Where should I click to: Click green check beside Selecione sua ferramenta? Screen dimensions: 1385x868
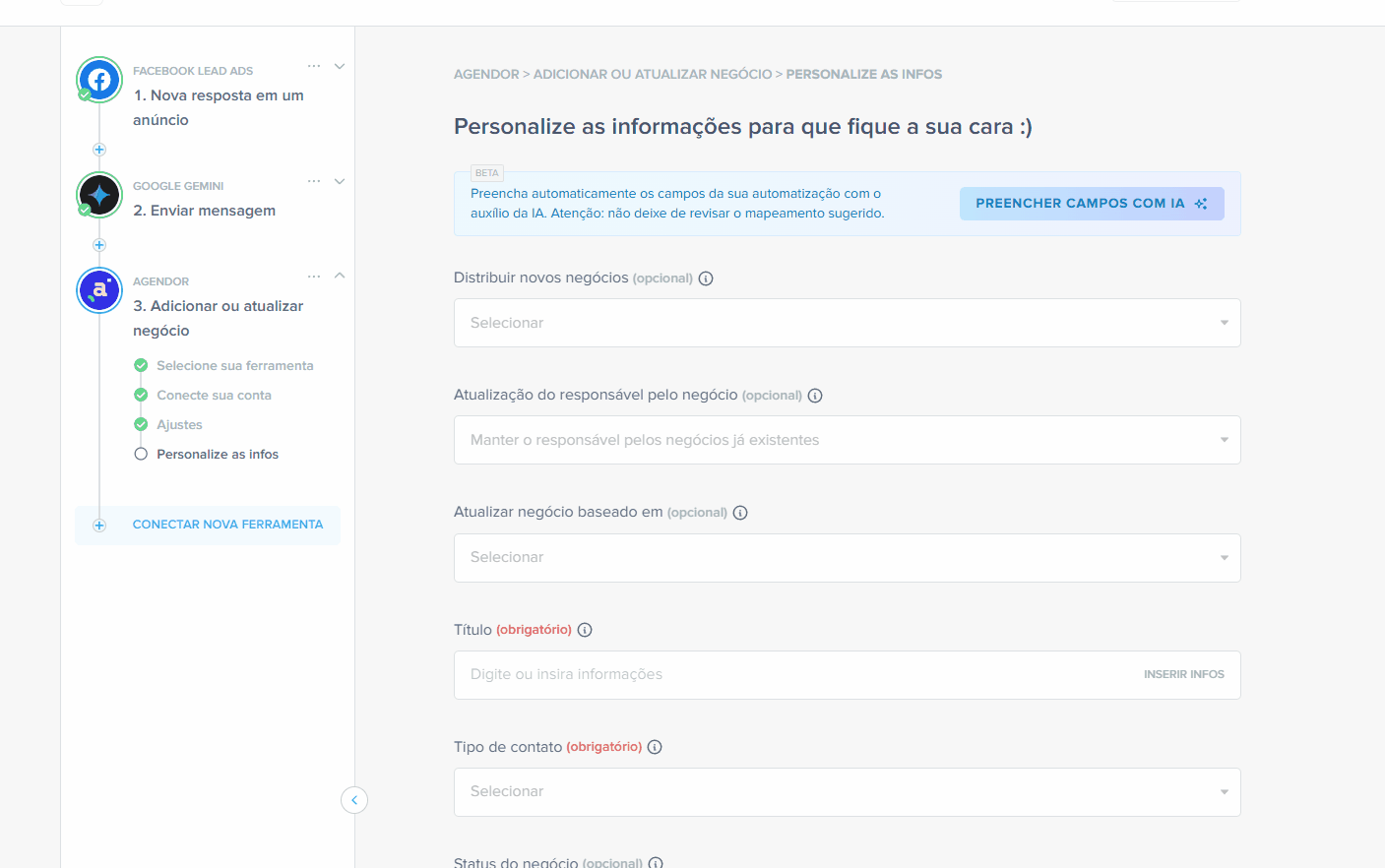click(x=141, y=365)
